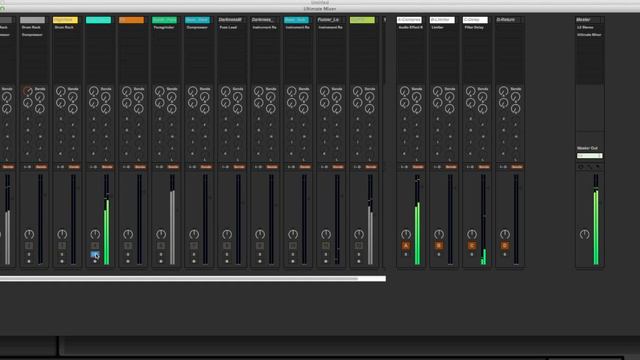Select the C-Delay return track name
Screen dimensions: 640x360
(475, 20)
